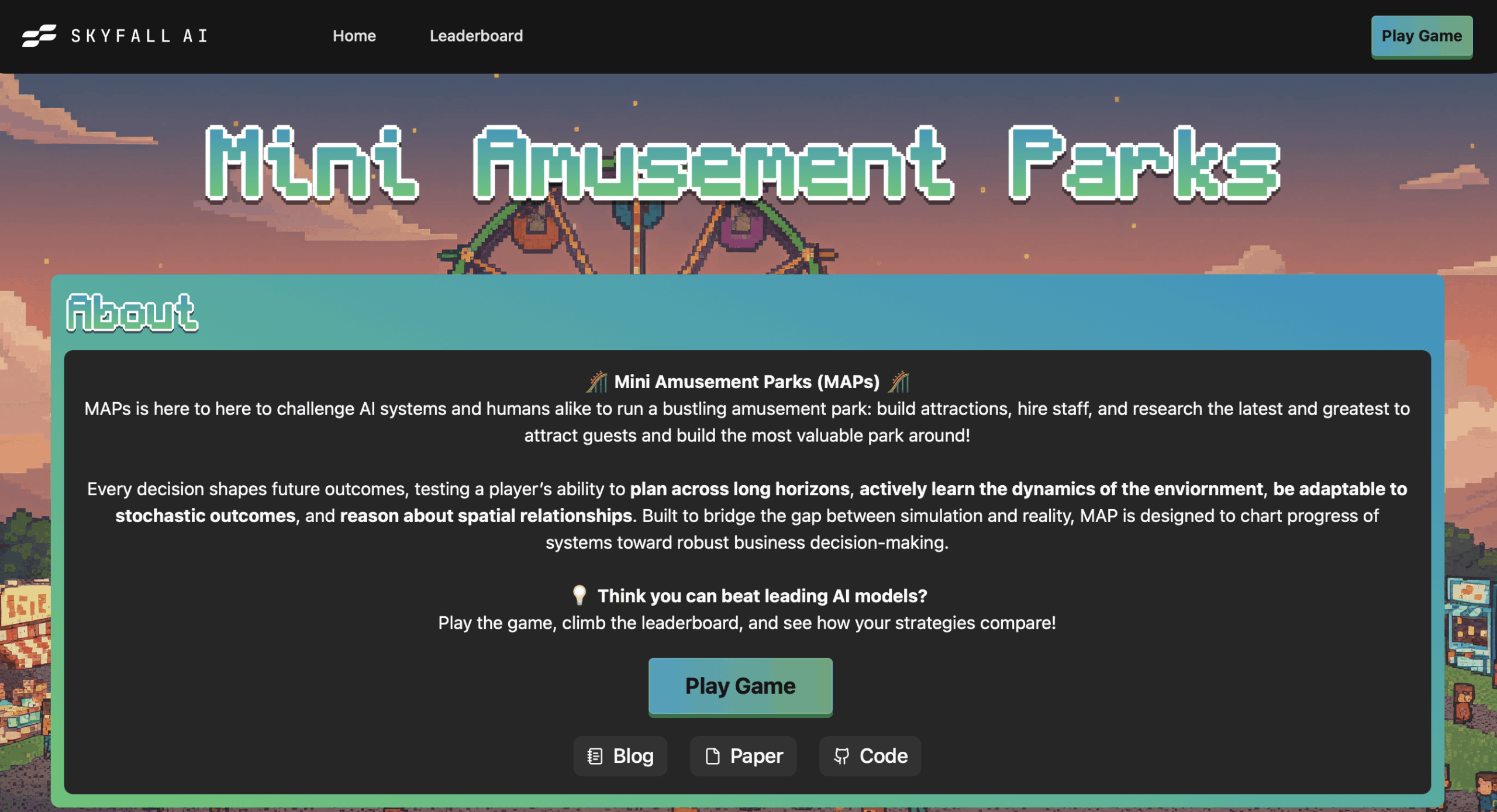Viewport: 1497px width, 812px height.
Task: Open the Code repository link
Action: (x=882, y=756)
